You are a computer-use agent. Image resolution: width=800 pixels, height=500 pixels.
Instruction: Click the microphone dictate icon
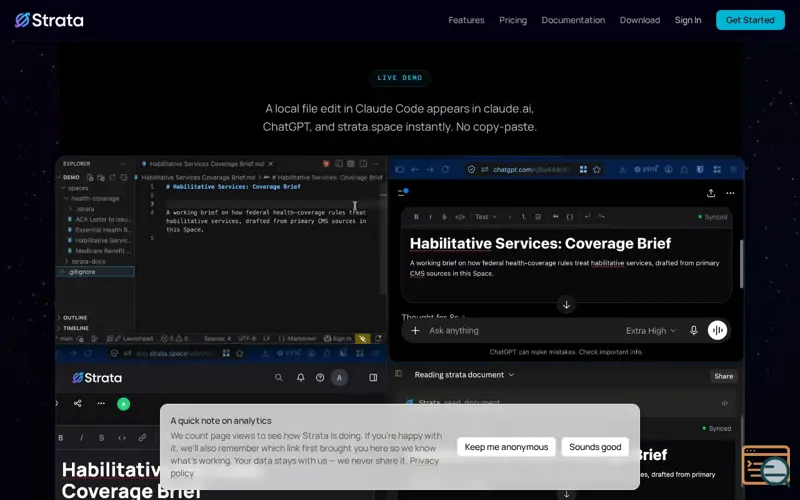click(693, 331)
